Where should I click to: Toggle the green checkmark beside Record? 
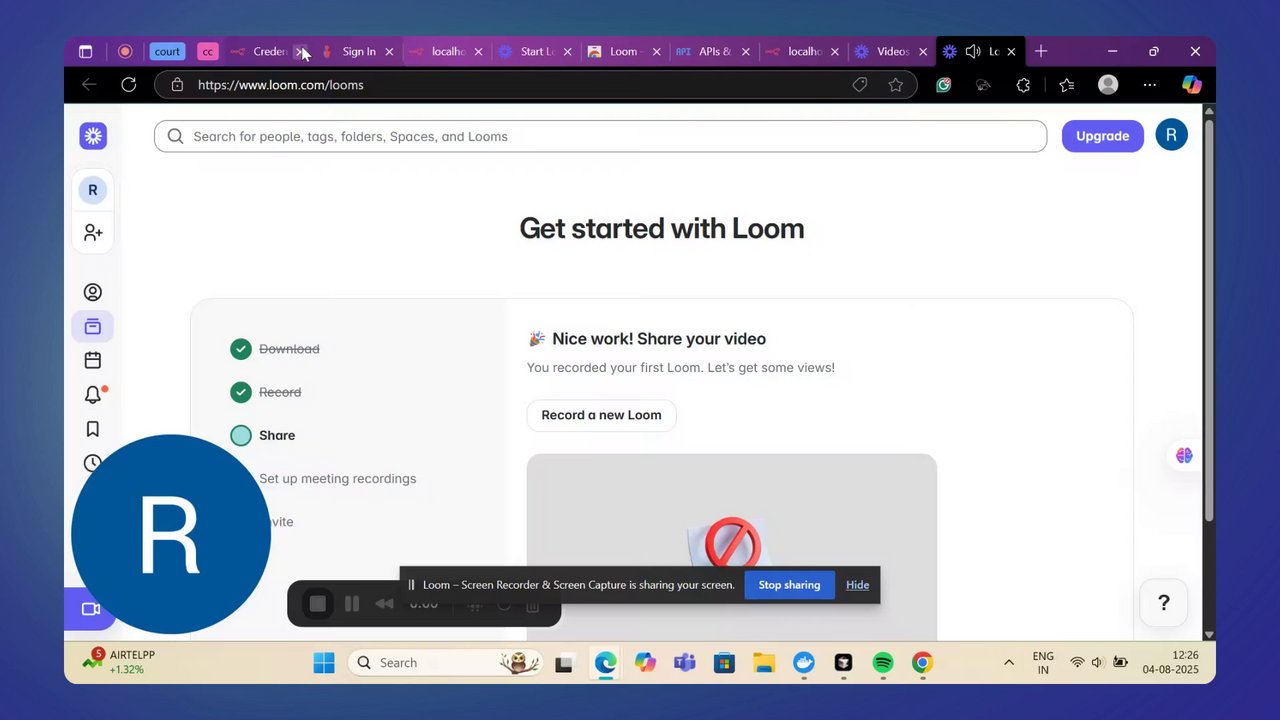(241, 392)
